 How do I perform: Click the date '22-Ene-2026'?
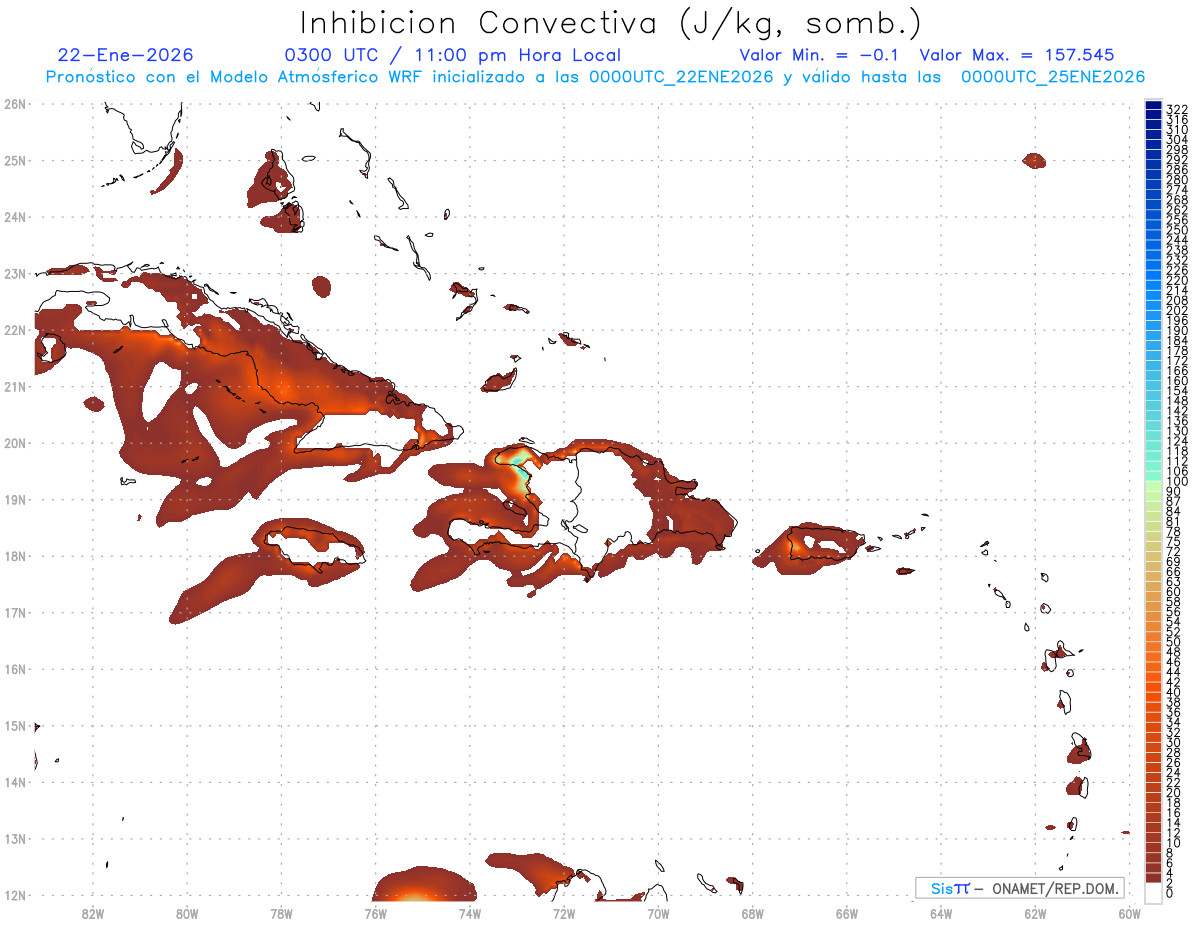click(125, 56)
